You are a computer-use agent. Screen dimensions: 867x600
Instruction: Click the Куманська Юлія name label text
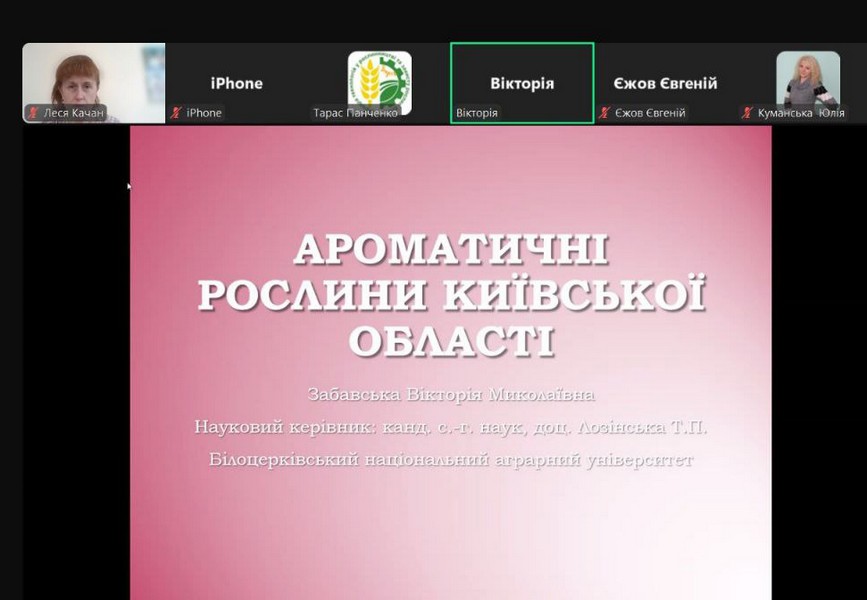[x=801, y=113]
